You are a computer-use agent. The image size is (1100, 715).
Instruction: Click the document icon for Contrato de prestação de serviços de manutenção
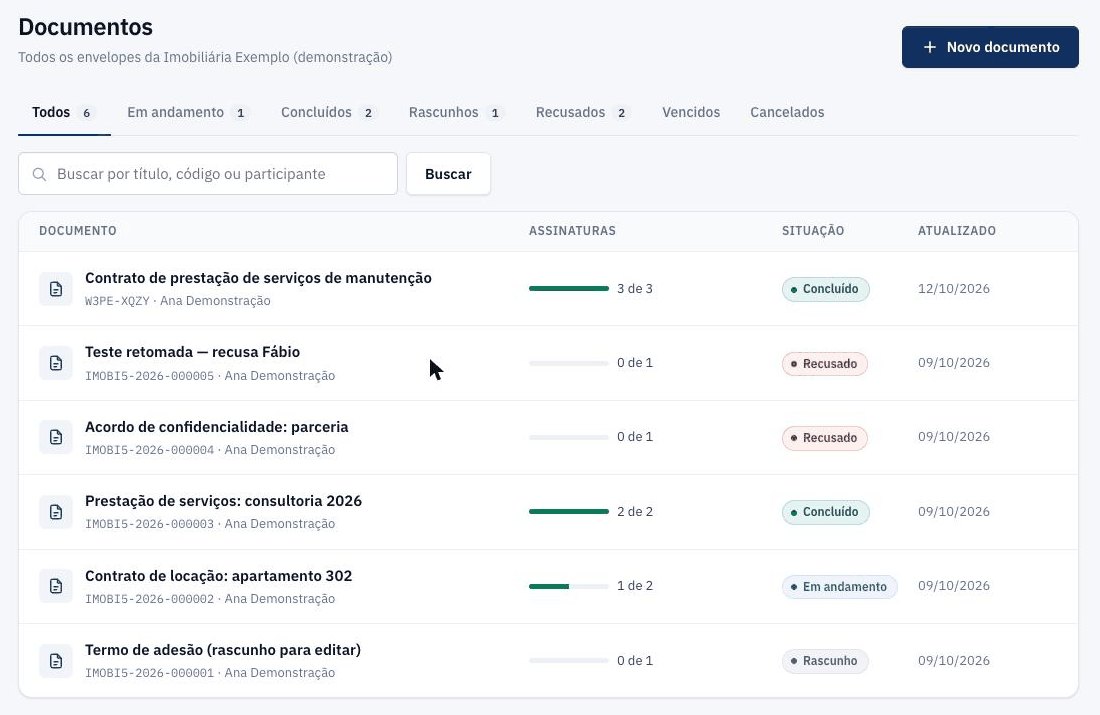55,288
